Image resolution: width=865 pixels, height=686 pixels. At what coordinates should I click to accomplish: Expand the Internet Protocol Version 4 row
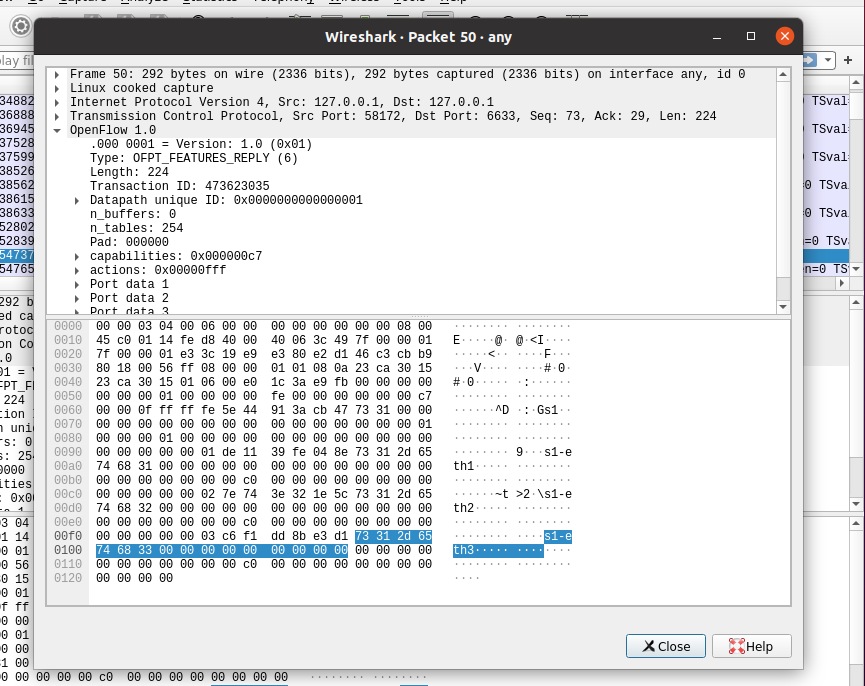pos(57,103)
